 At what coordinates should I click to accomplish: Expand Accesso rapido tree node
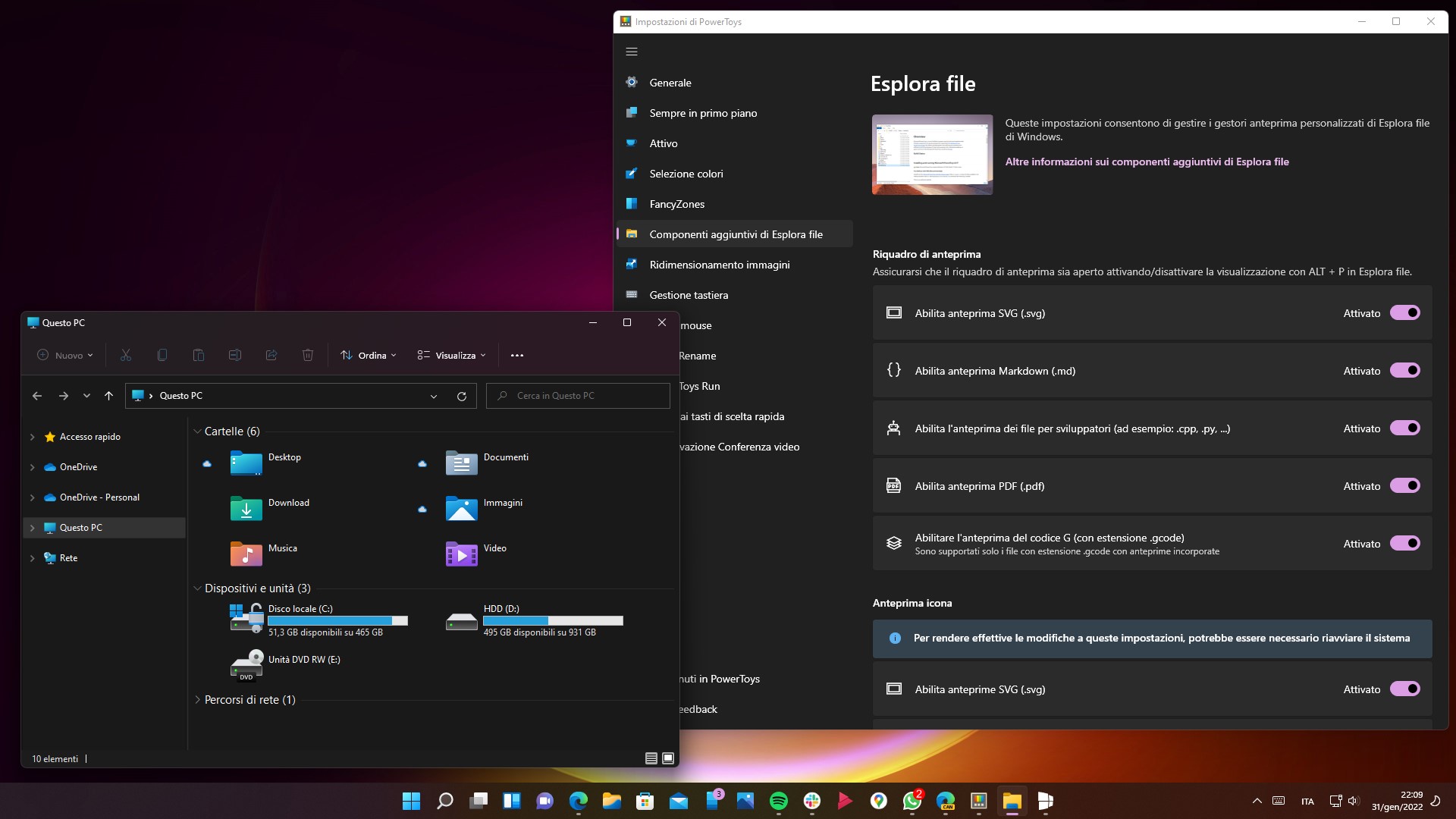point(32,437)
